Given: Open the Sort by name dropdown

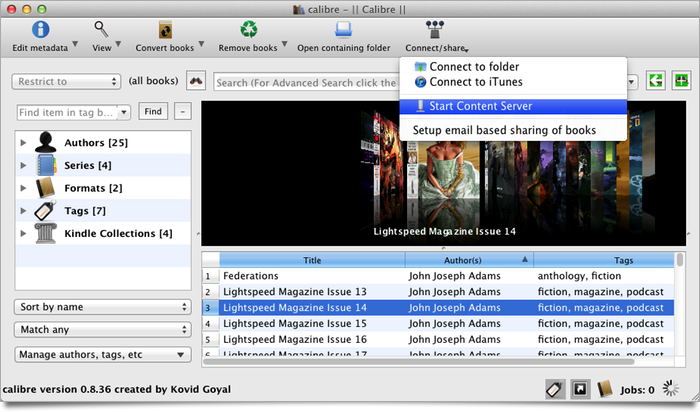Looking at the screenshot, I should pos(103,307).
